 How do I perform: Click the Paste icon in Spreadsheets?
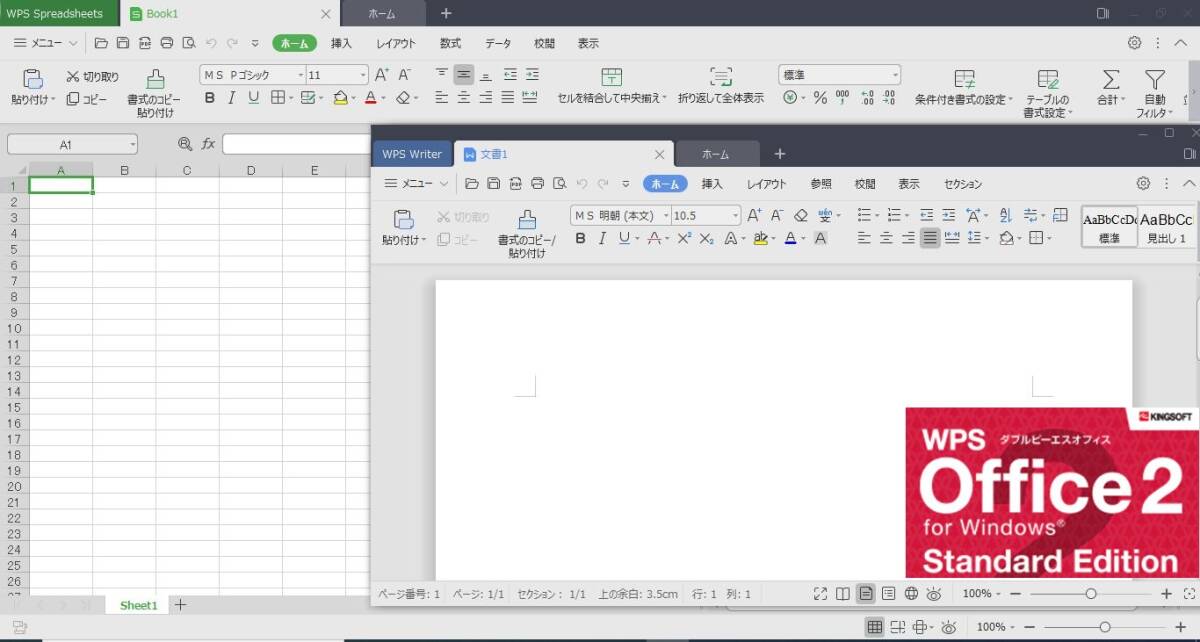coord(32,79)
